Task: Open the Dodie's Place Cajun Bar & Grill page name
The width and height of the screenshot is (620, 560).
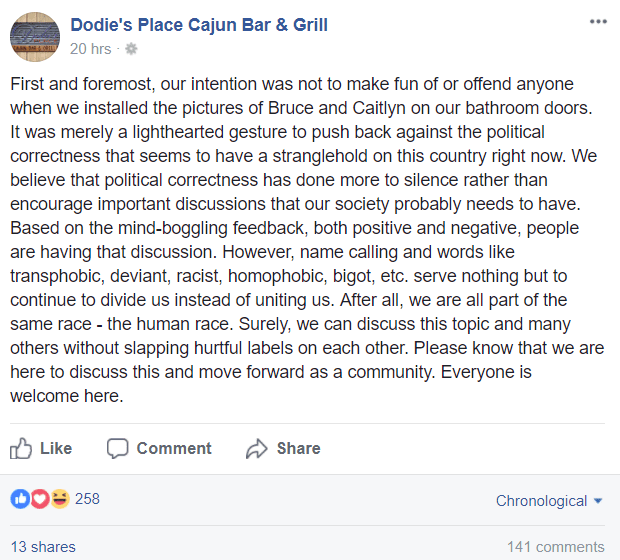Action: 199,25
